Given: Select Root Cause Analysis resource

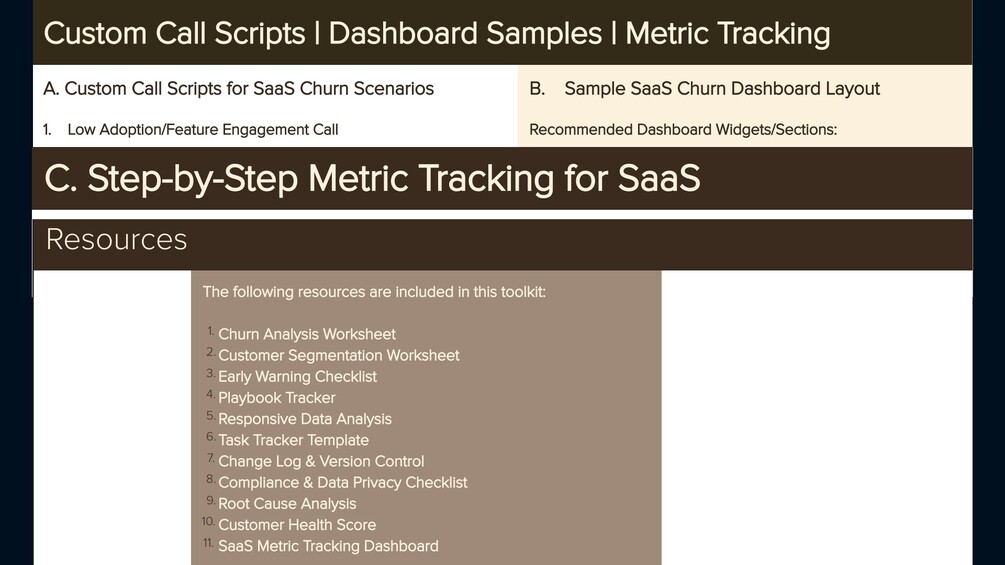Looking at the screenshot, I should click(287, 503).
